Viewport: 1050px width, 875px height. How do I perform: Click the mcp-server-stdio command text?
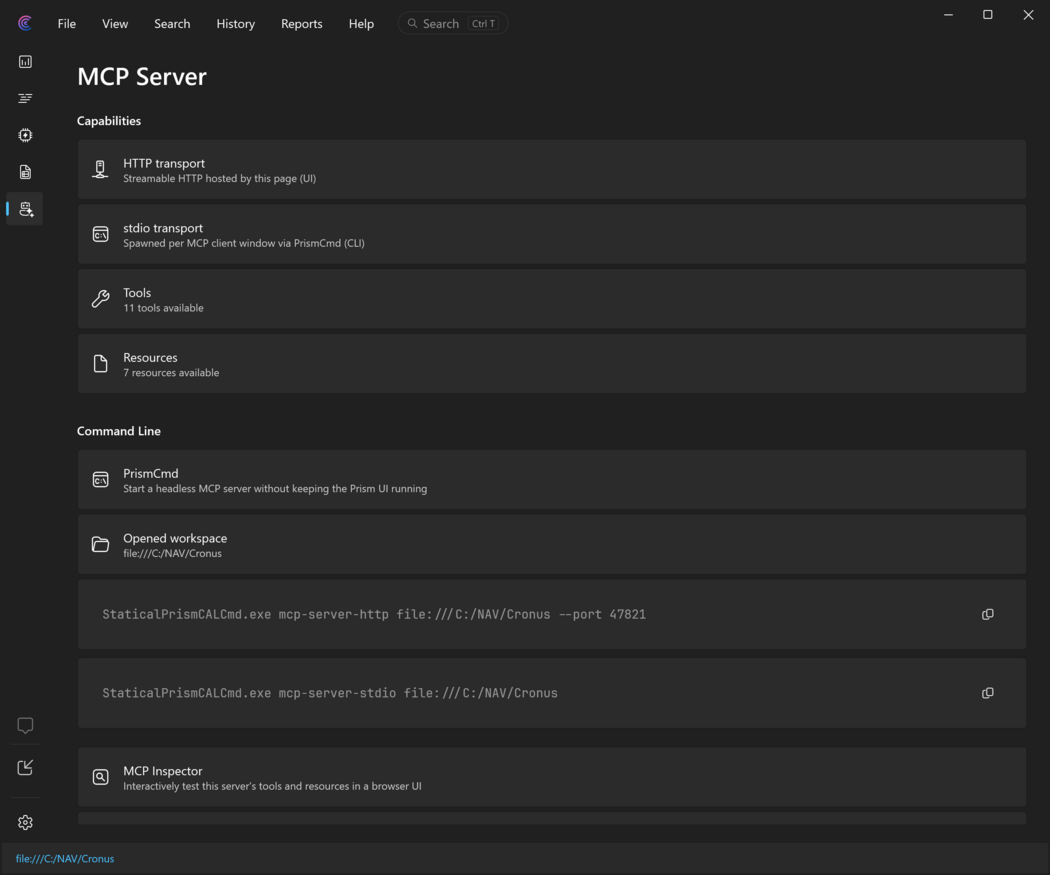tap(329, 693)
